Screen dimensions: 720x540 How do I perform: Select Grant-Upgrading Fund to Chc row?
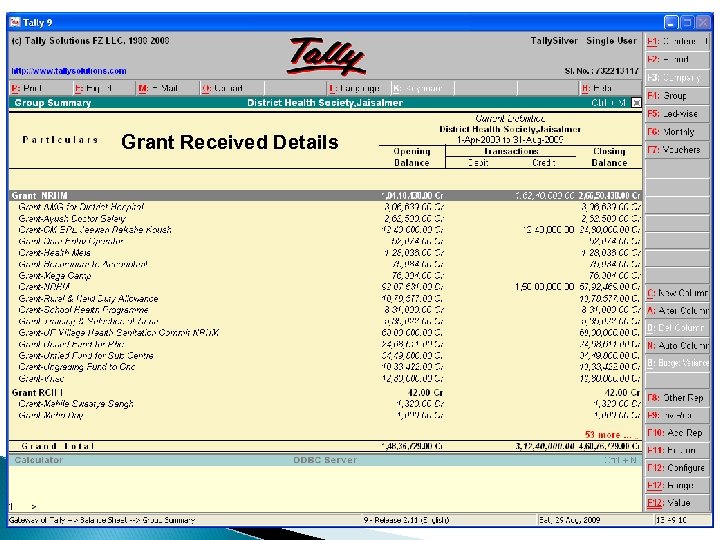325,367
